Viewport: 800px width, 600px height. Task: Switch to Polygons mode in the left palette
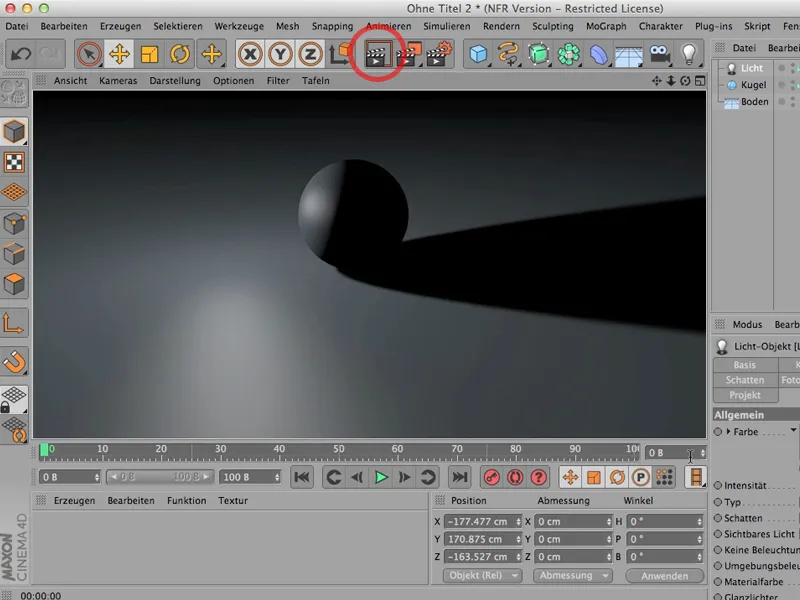click(x=14, y=284)
